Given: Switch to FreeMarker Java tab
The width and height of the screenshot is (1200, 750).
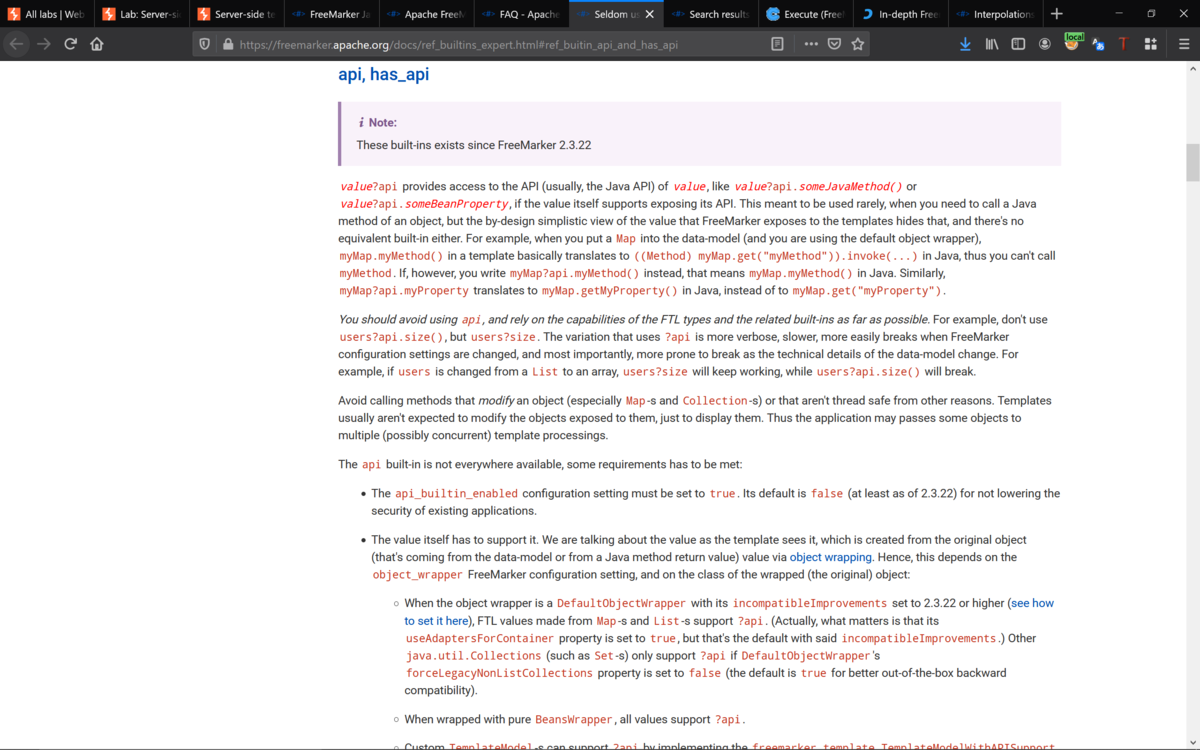Looking at the screenshot, I should coord(331,14).
